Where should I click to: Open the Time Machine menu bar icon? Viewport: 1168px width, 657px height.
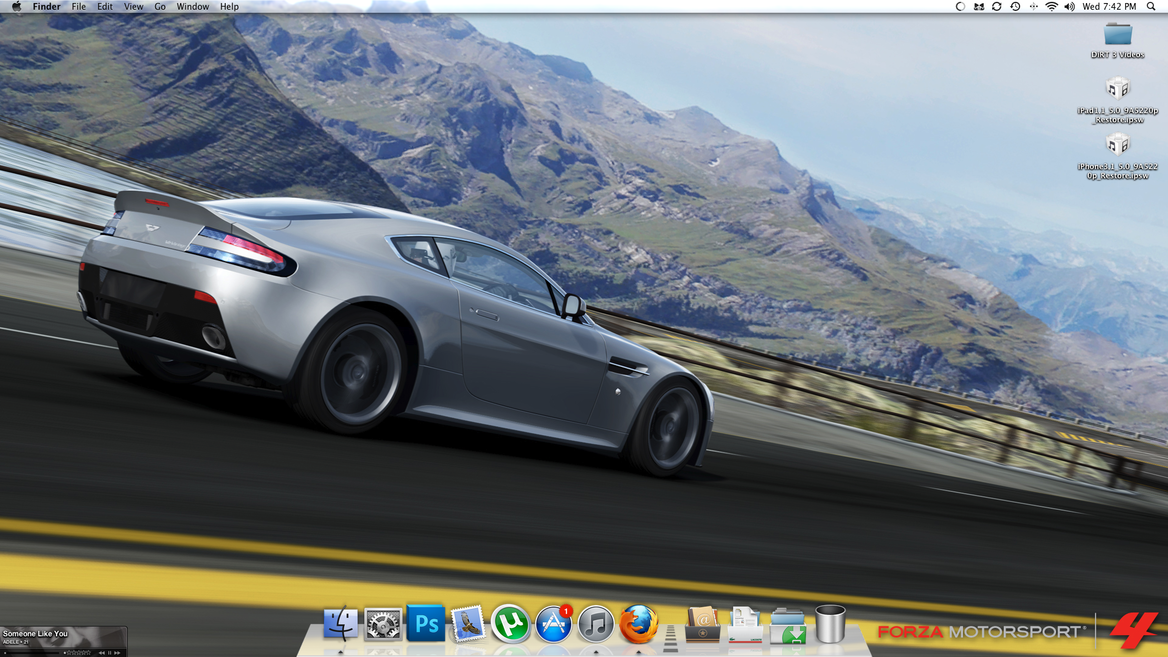(1015, 7)
